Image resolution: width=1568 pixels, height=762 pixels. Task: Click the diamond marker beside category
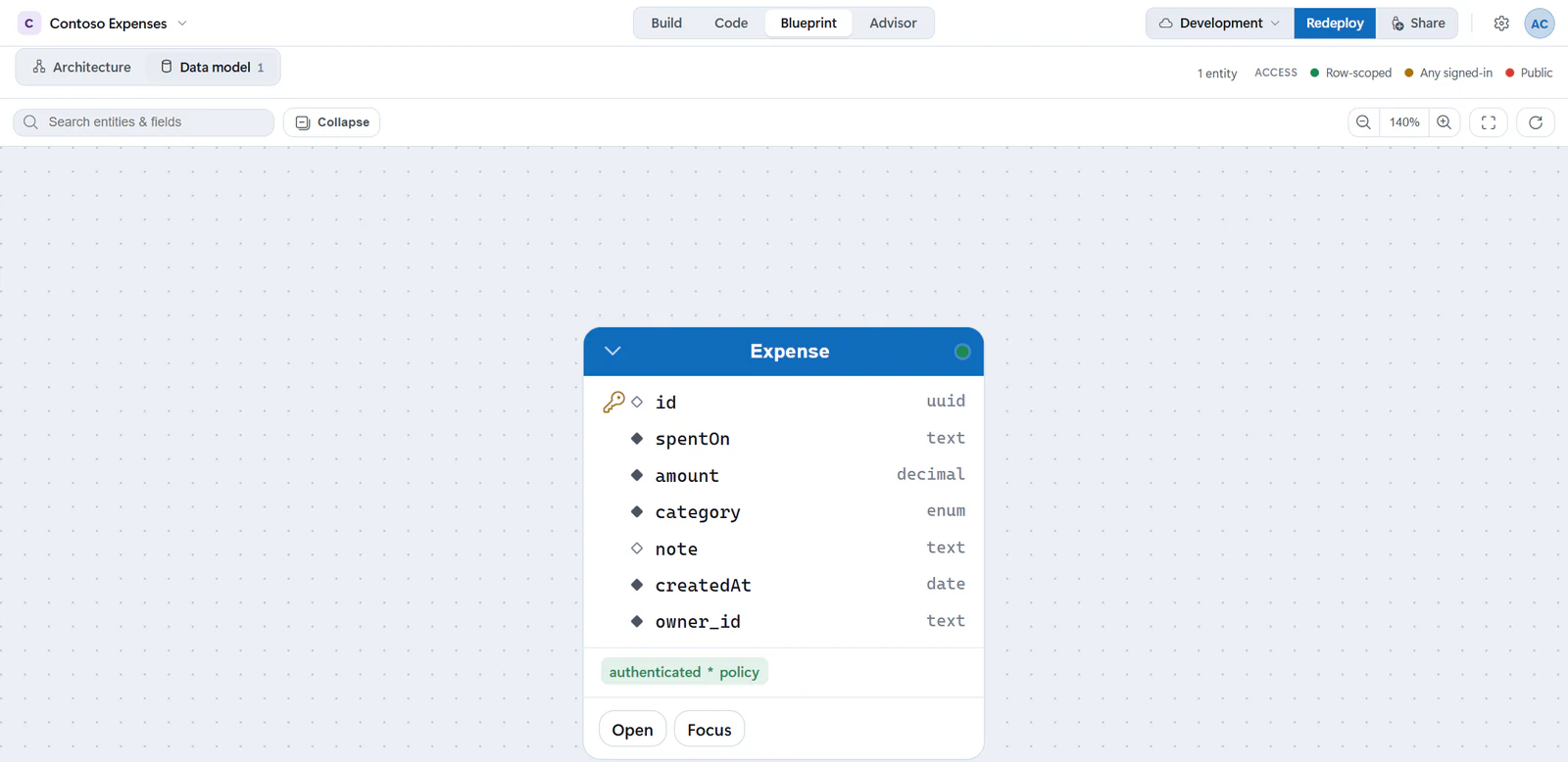pos(637,511)
